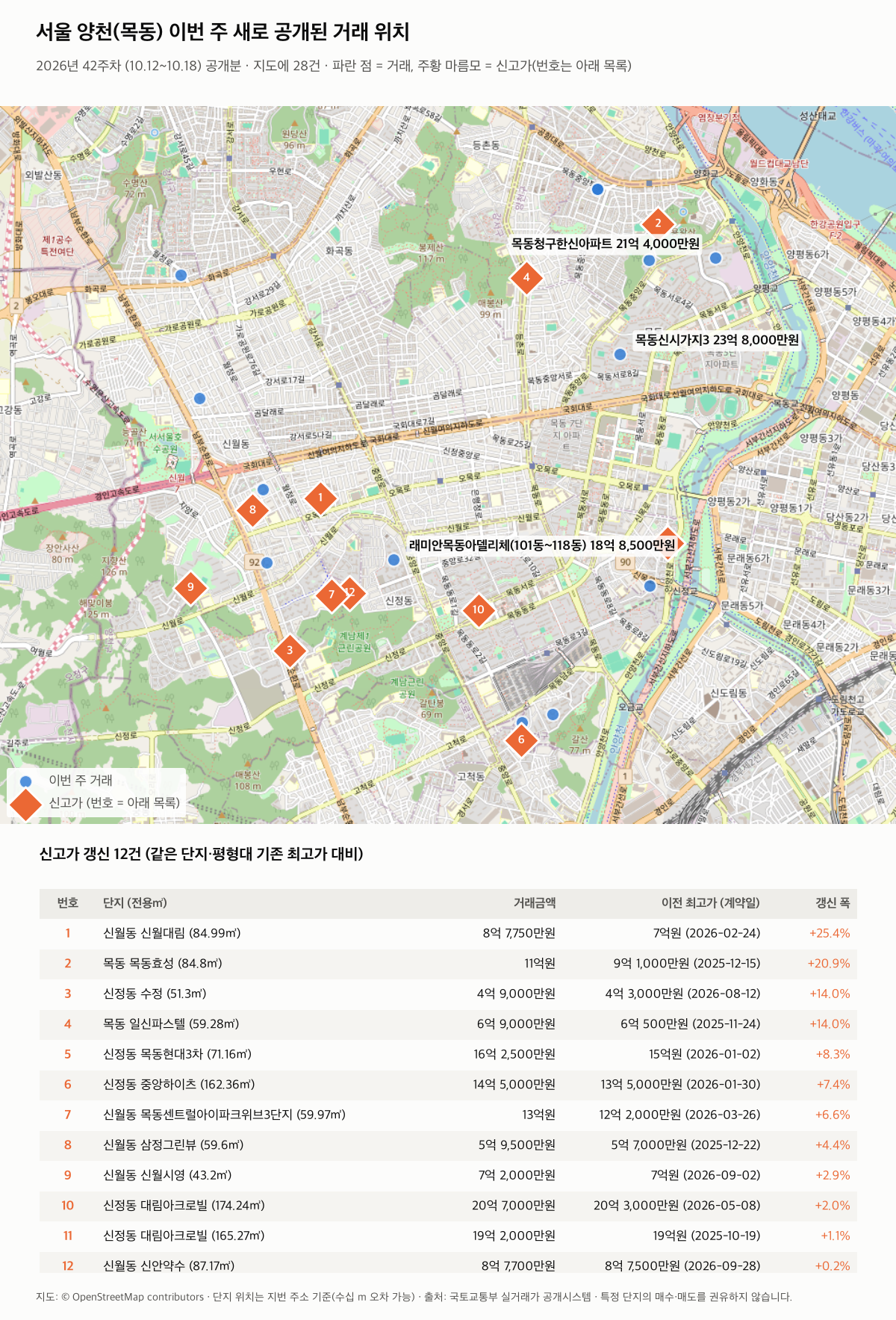The image size is (896, 1320).
Task: Click the 신고가 갱신 12건 section heading
Action: coord(202,854)
